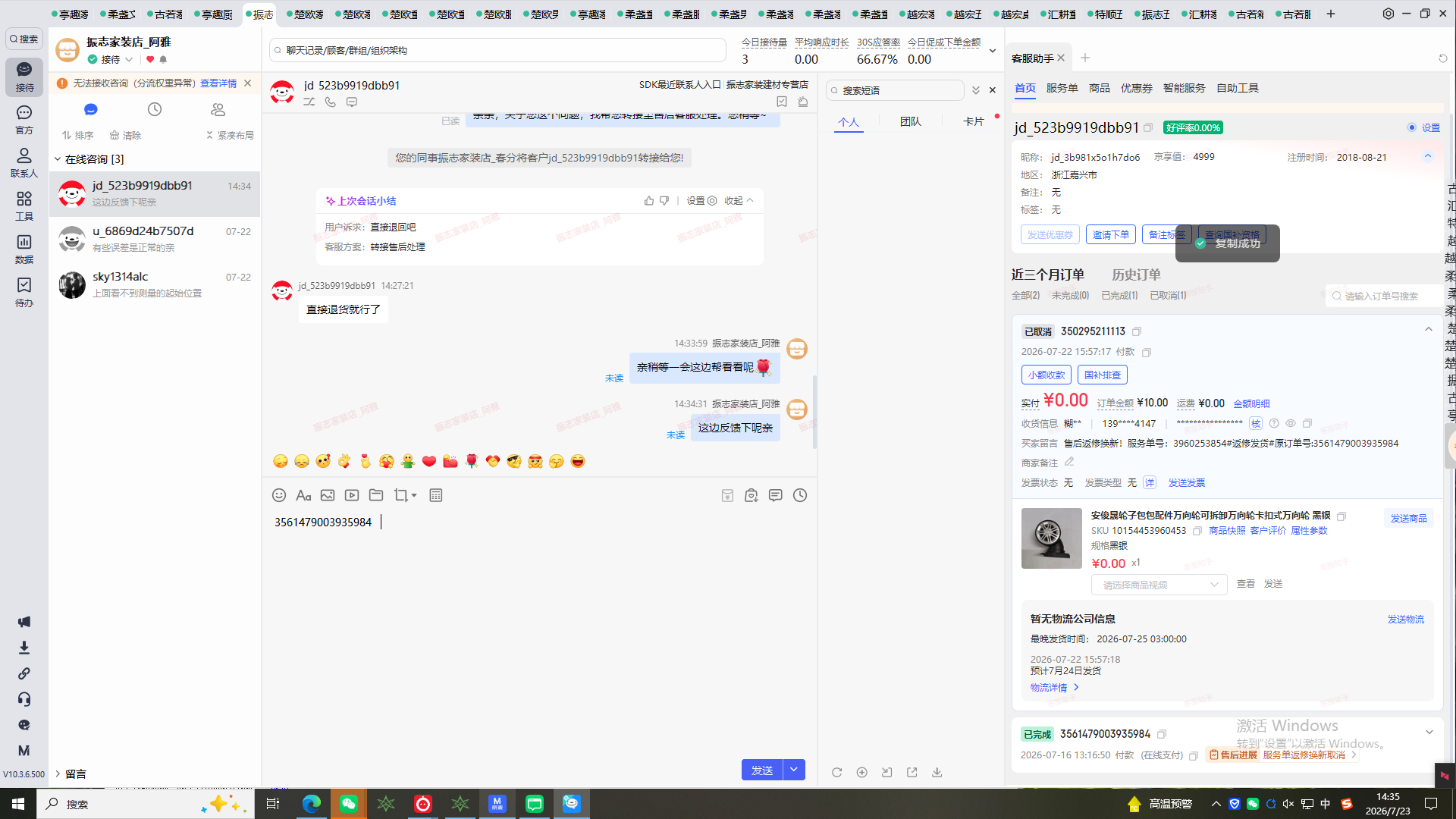Click the link chain icon in sidebar

coord(24,673)
